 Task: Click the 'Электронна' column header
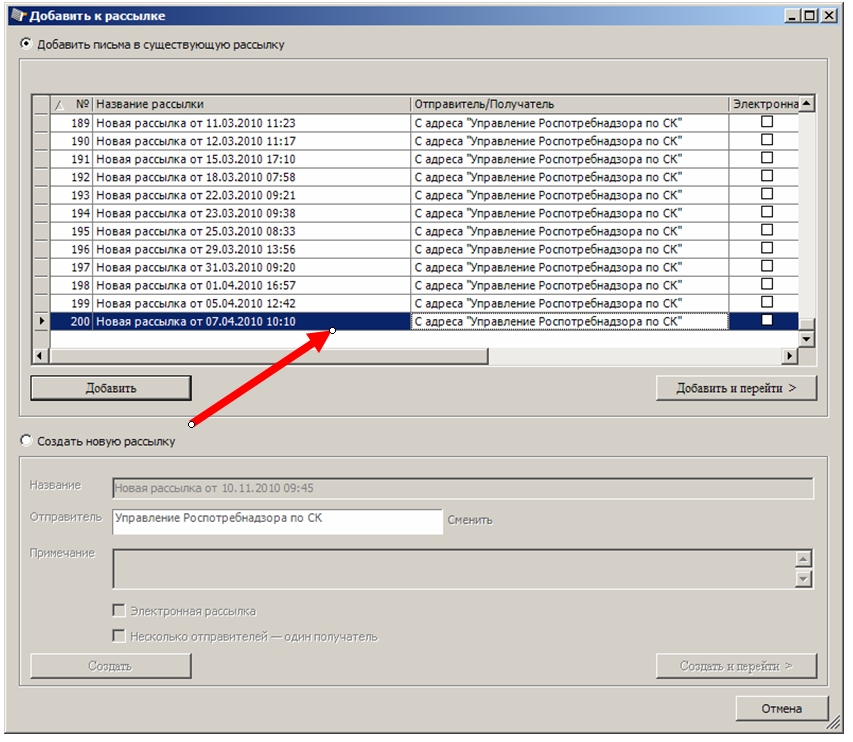[764, 104]
